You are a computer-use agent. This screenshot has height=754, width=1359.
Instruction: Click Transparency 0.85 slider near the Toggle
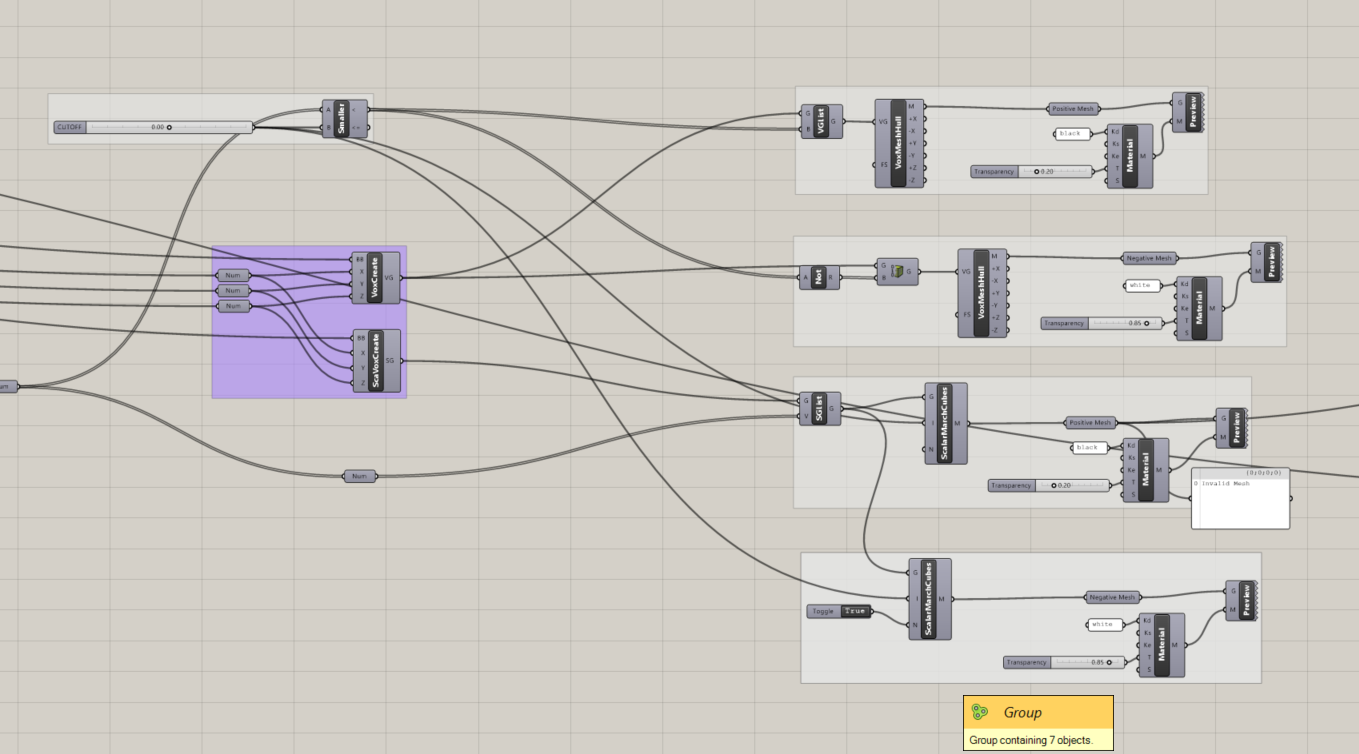1065,662
